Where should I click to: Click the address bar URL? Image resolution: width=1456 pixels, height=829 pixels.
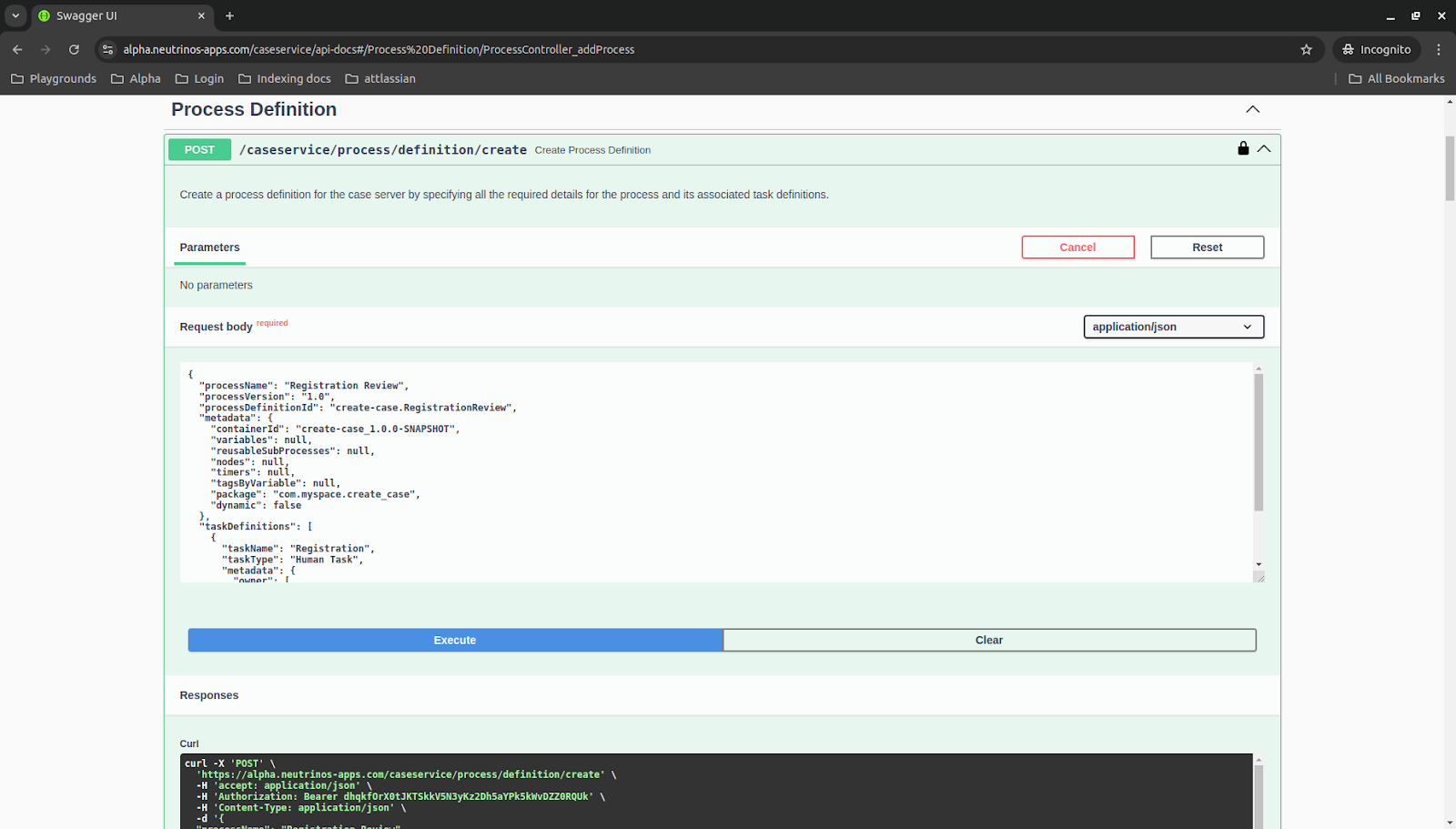pyautogui.click(x=379, y=49)
